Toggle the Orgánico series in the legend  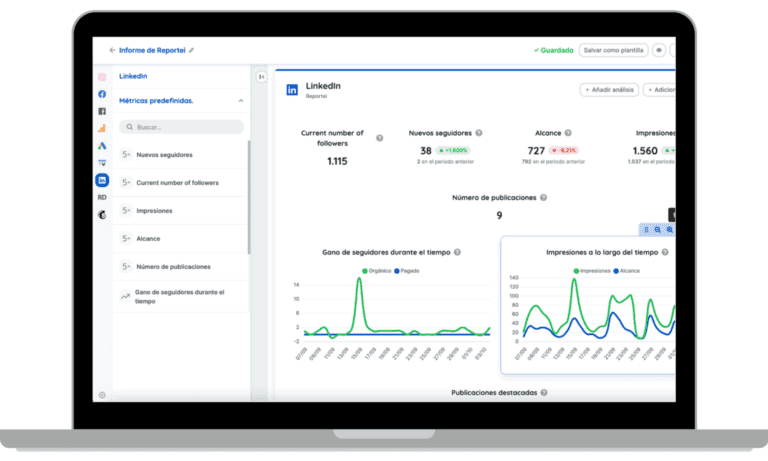tap(375, 271)
